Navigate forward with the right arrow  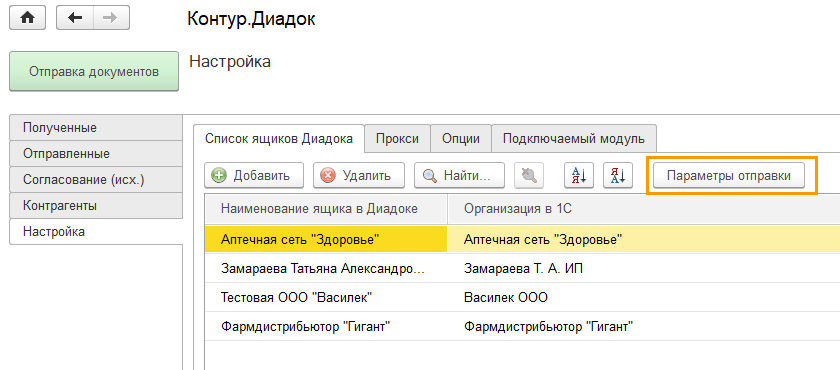pyautogui.click(x=111, y=18)
